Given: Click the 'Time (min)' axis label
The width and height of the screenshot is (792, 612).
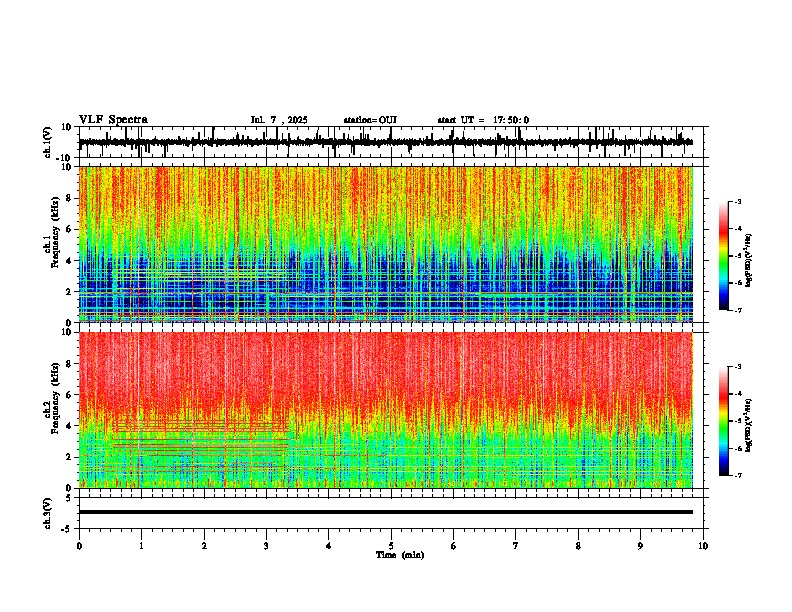Looking at the screenshot, I should (400, 555).
